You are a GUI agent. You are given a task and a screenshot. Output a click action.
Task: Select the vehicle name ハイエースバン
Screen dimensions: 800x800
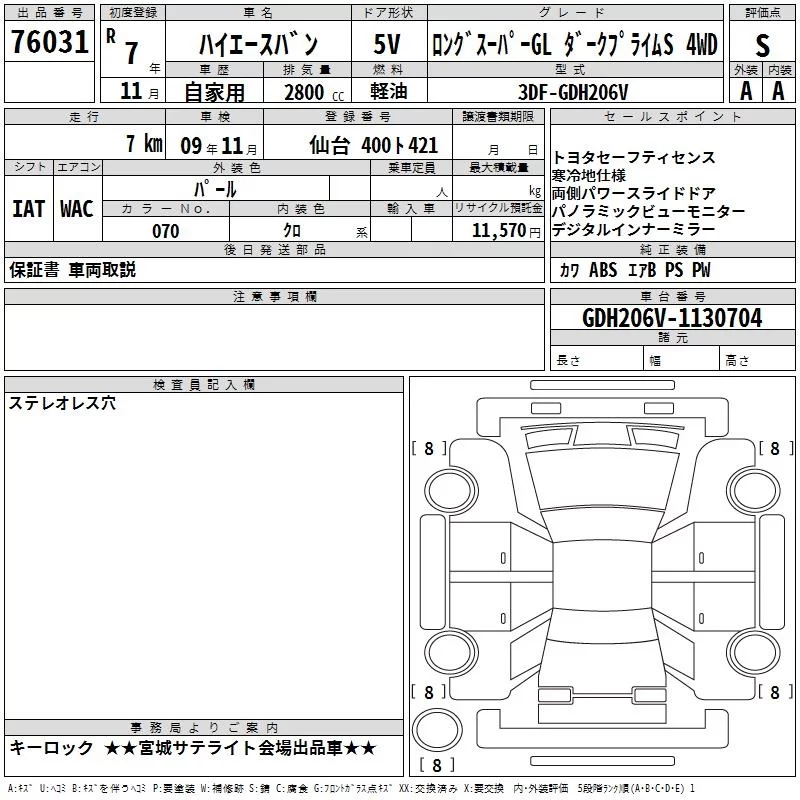tap(256, 45)
